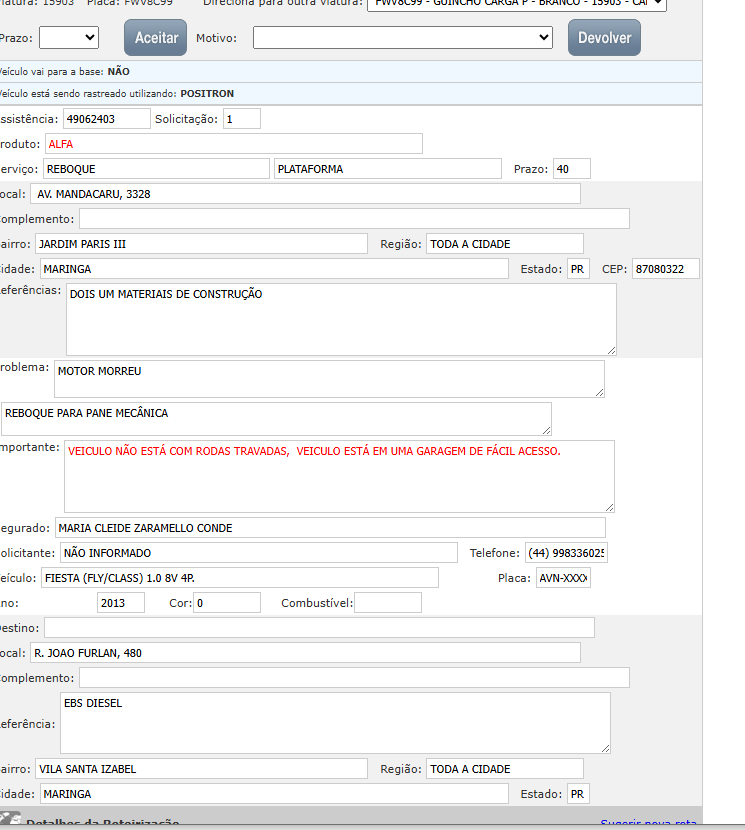This screenshot has width=745, height=830.
Task: Click the origin Cidade field MARINGA
Action: pyautogui.click(x=274, y=268)
